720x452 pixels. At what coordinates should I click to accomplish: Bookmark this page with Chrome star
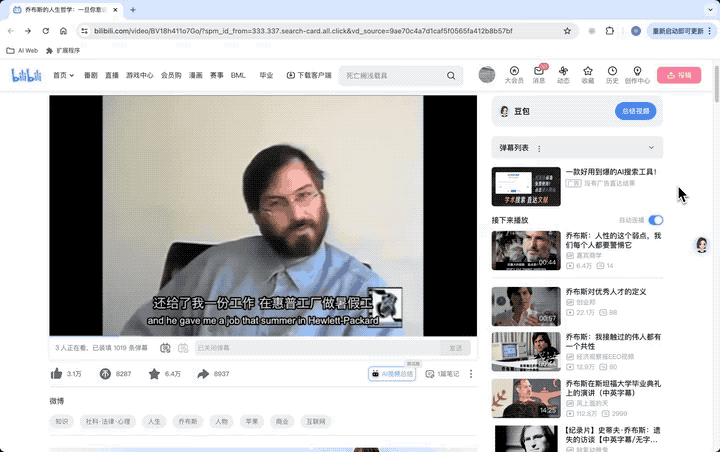click(x=567, y=31)
